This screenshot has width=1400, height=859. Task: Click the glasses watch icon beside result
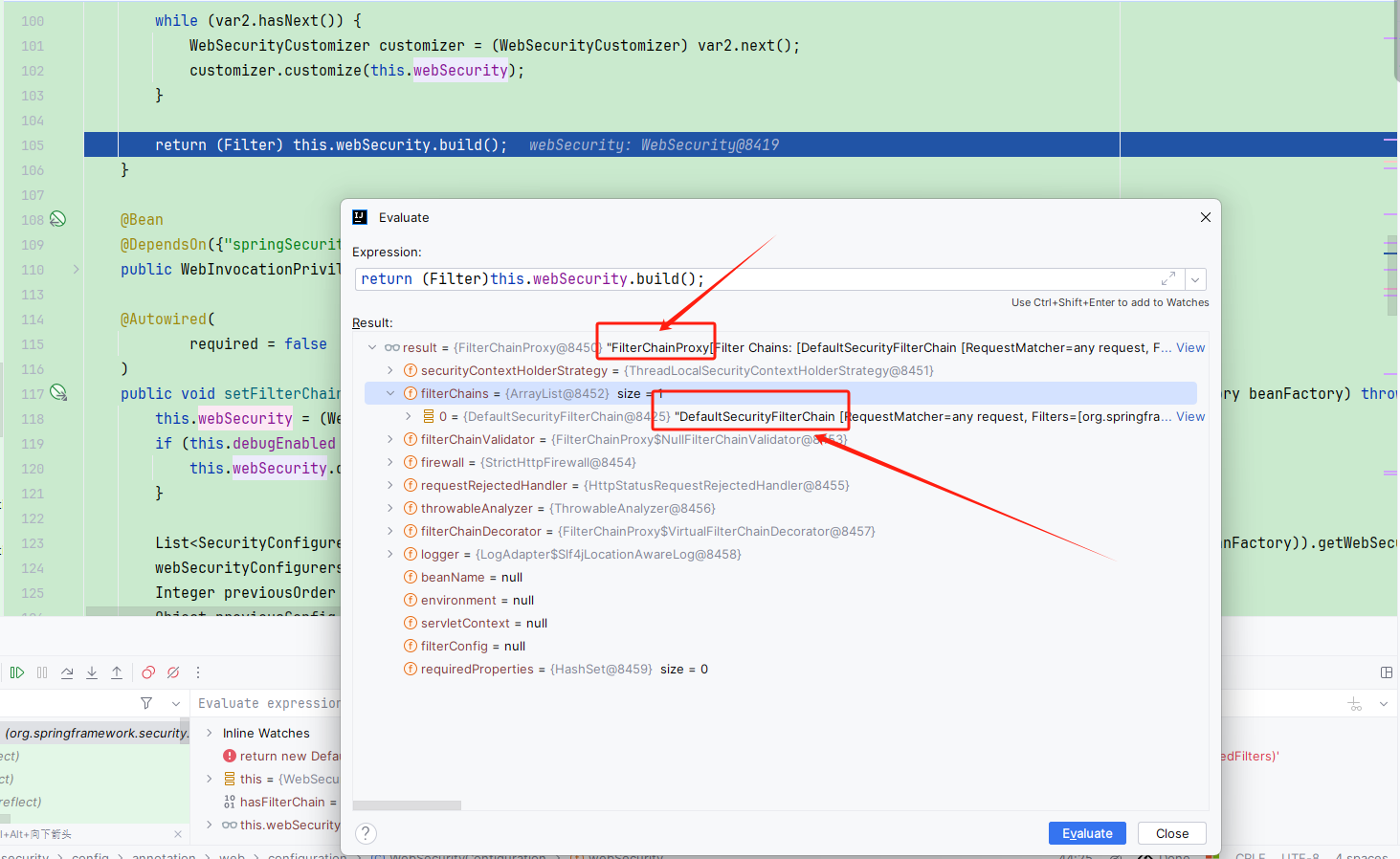point(391,347)
